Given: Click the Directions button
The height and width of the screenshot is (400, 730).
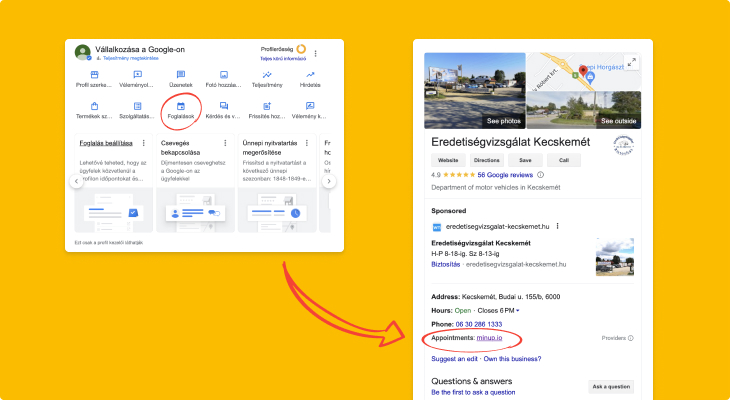Looking at the screenshot, I should click(x=487, y=160).
